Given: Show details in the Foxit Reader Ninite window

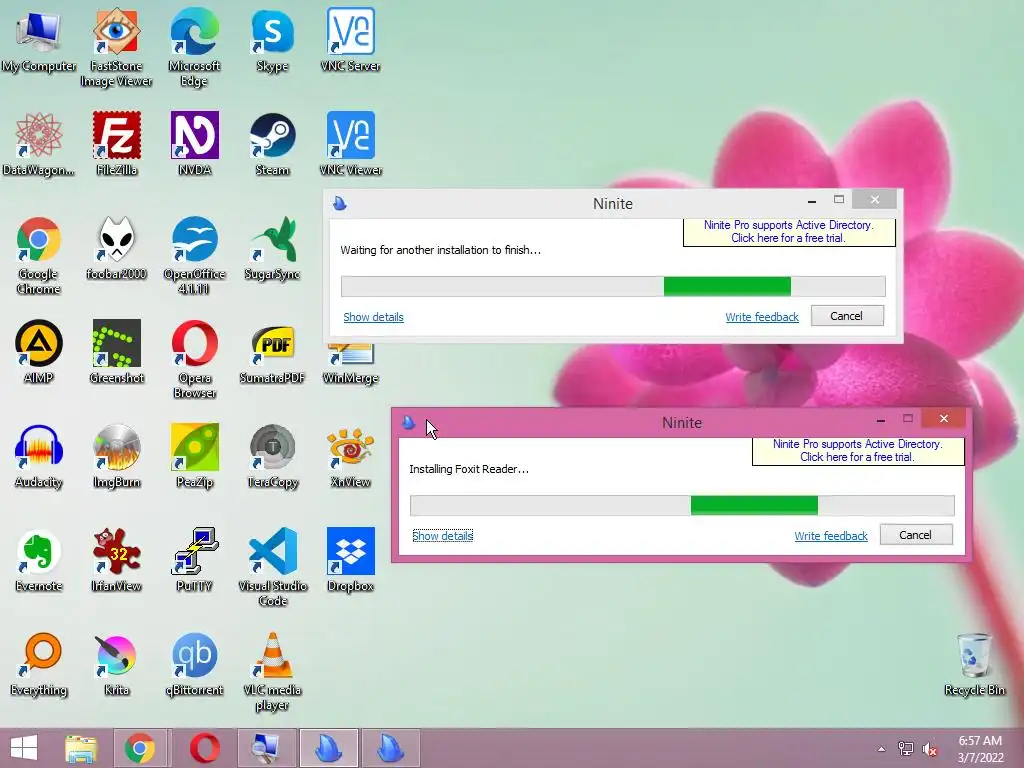Looking at the screenshot, I should tap(443, 536).
